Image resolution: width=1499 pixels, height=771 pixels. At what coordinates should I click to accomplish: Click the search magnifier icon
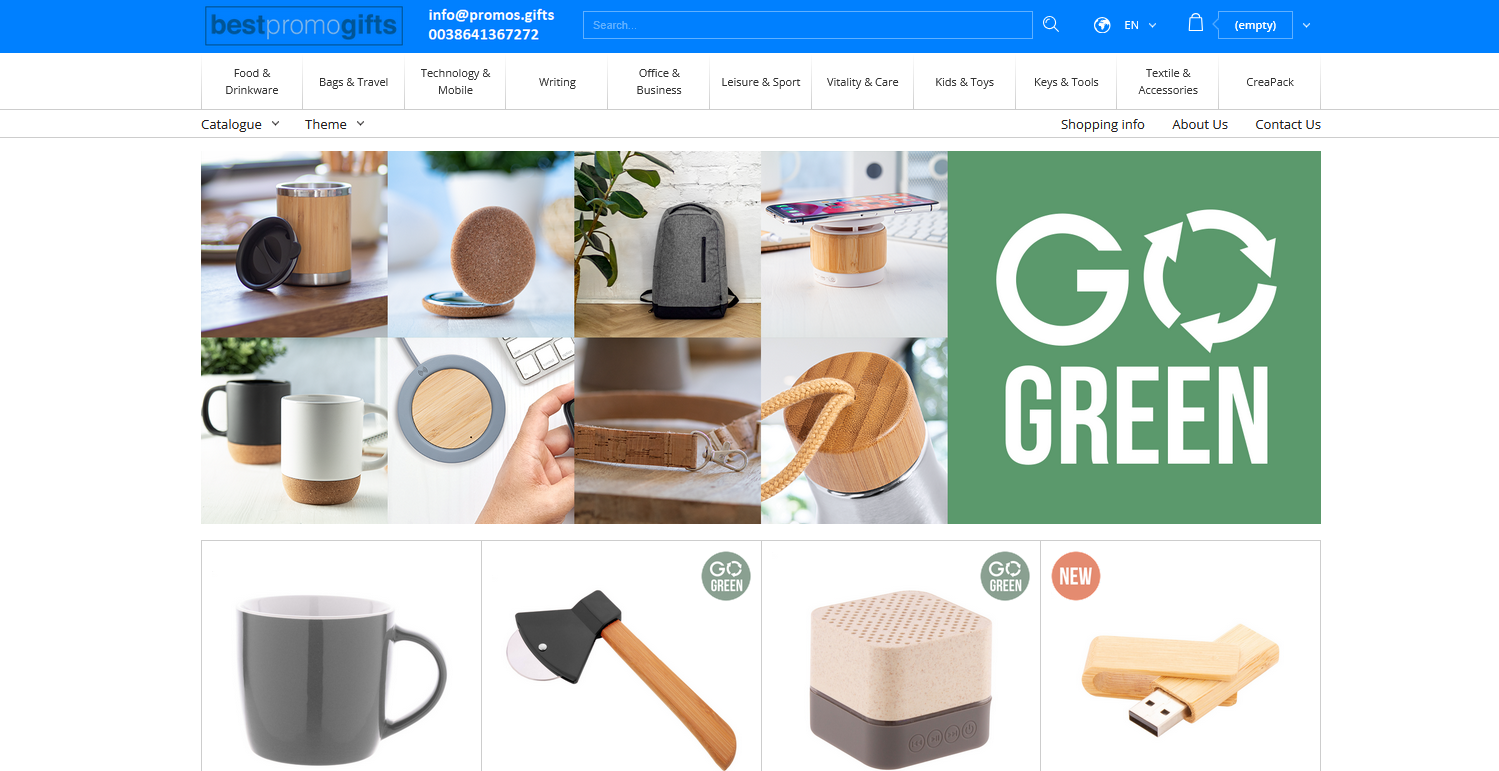pyautogui.click(x=1050, y=24)
